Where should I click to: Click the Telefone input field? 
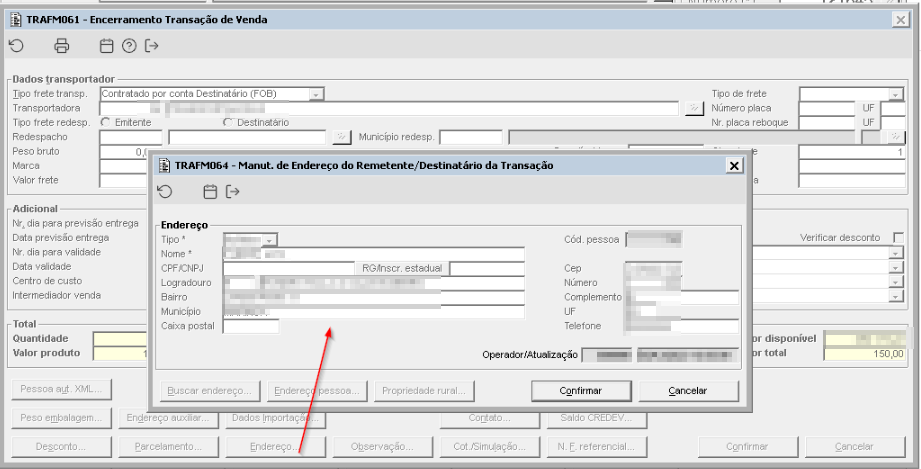(x=683, y=326)
